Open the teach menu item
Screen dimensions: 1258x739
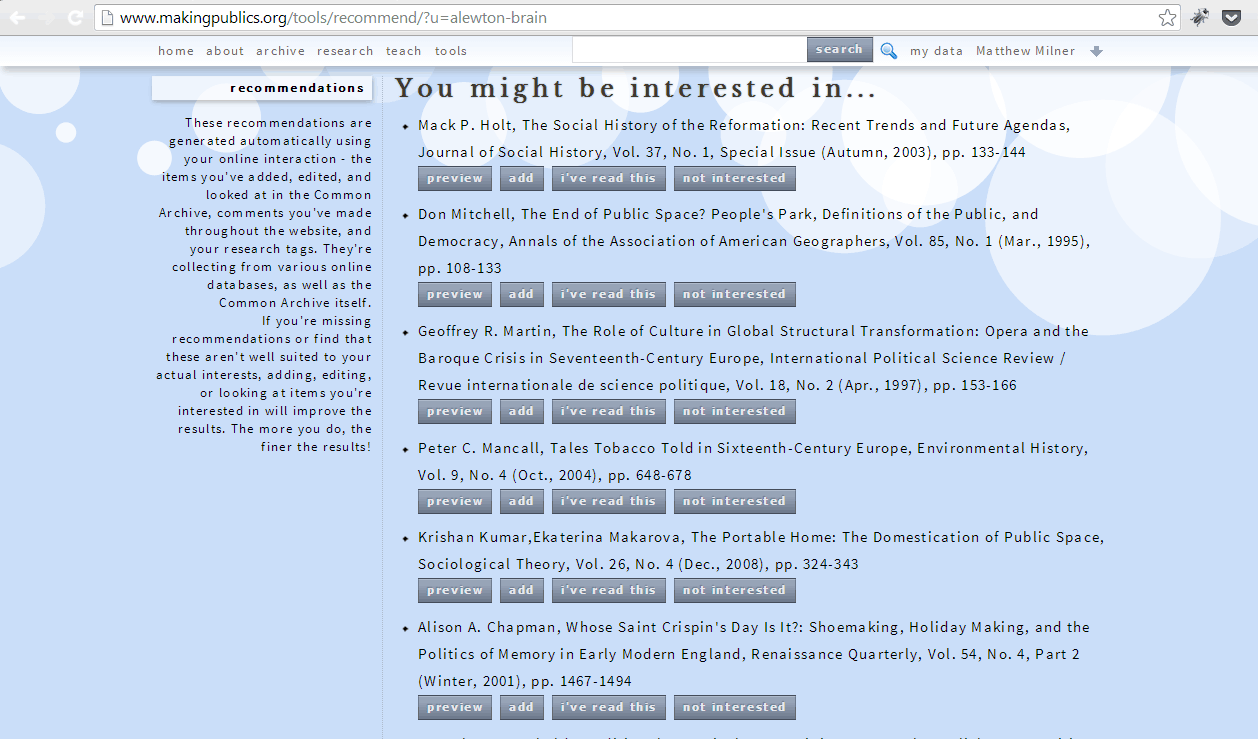[404, 51]
